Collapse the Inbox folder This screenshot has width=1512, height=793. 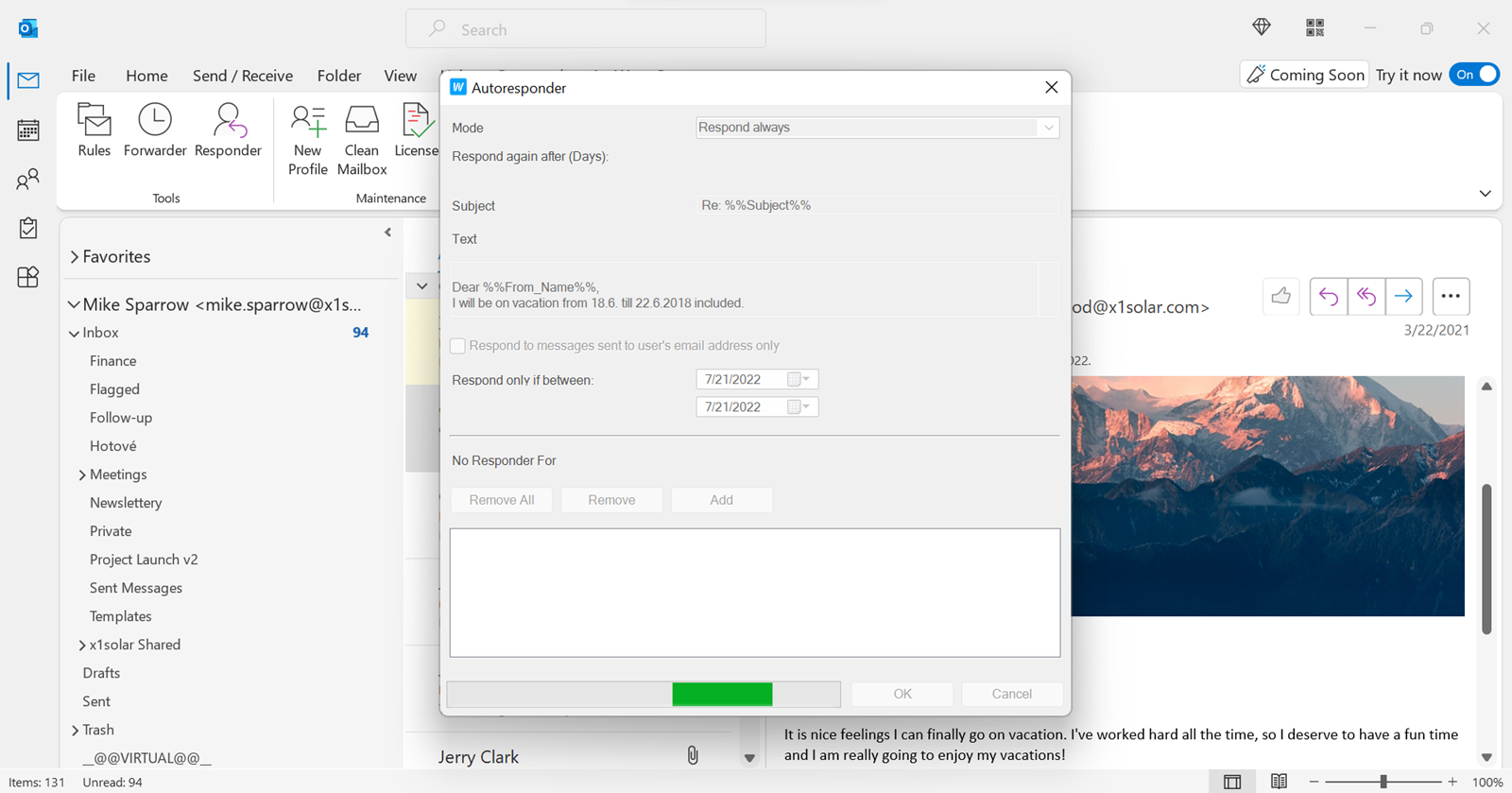[x=74, y=333]
